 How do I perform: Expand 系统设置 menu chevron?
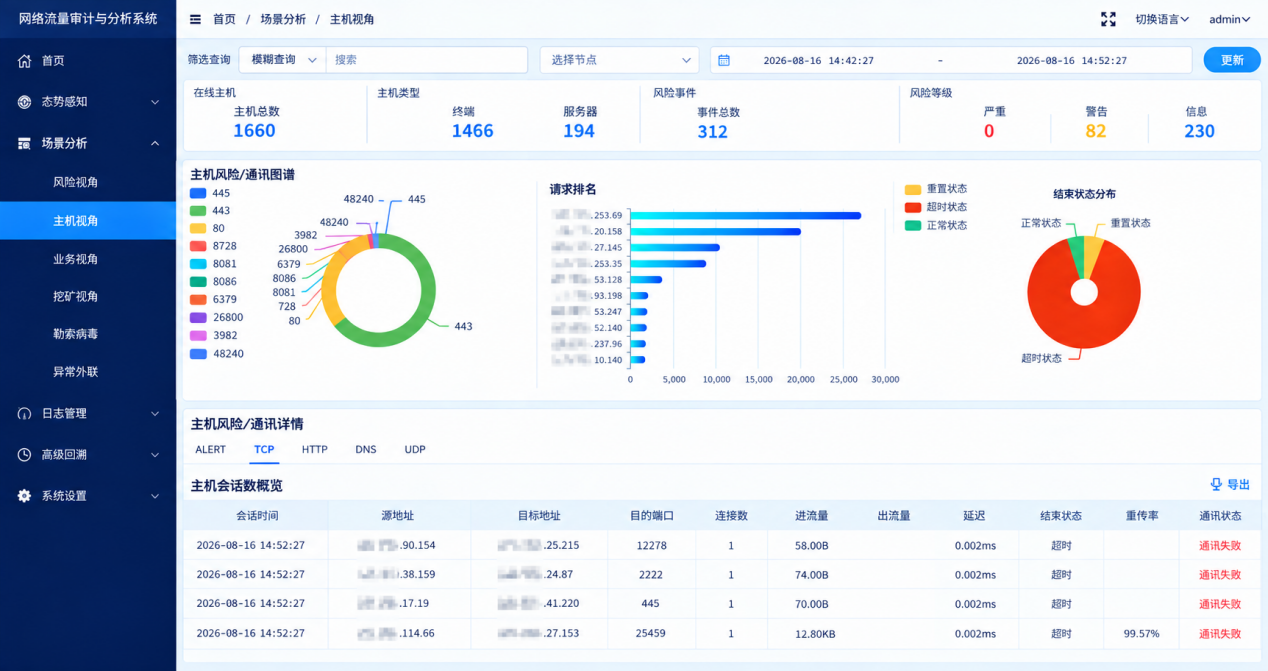[155, 496]
